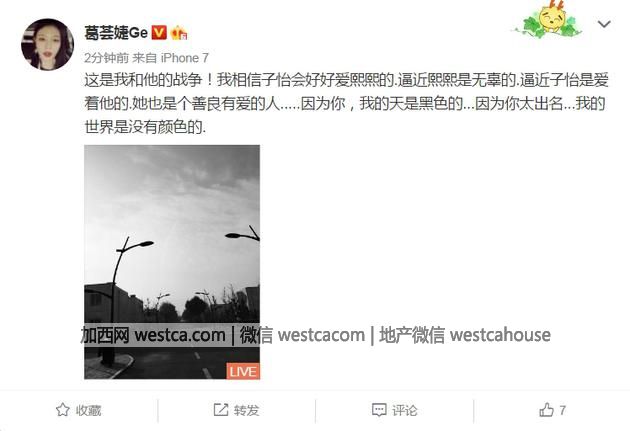Click the post text paragraph
Image resolution: width=630 pixels, height=431 pixels.
tap(346, 104)
